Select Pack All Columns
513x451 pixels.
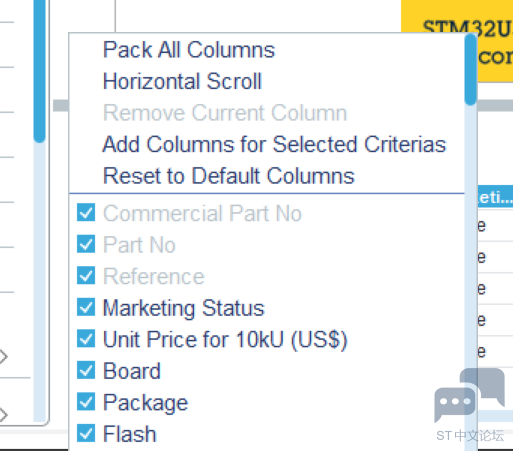tap(189, 50)
